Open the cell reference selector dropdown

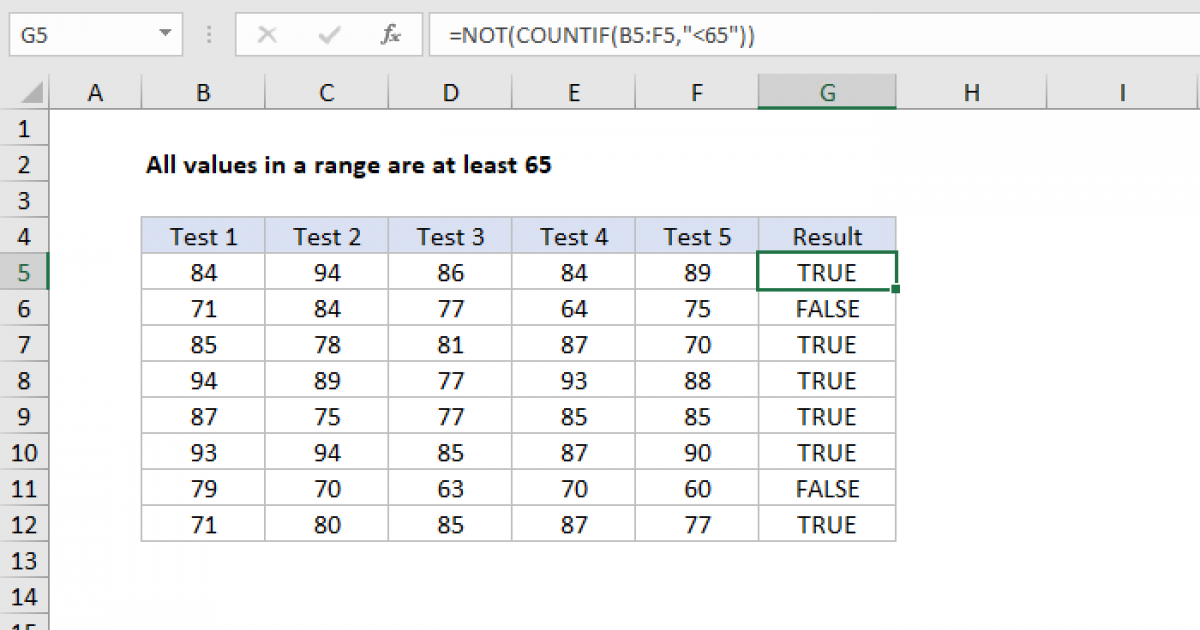tap(165, 33)
